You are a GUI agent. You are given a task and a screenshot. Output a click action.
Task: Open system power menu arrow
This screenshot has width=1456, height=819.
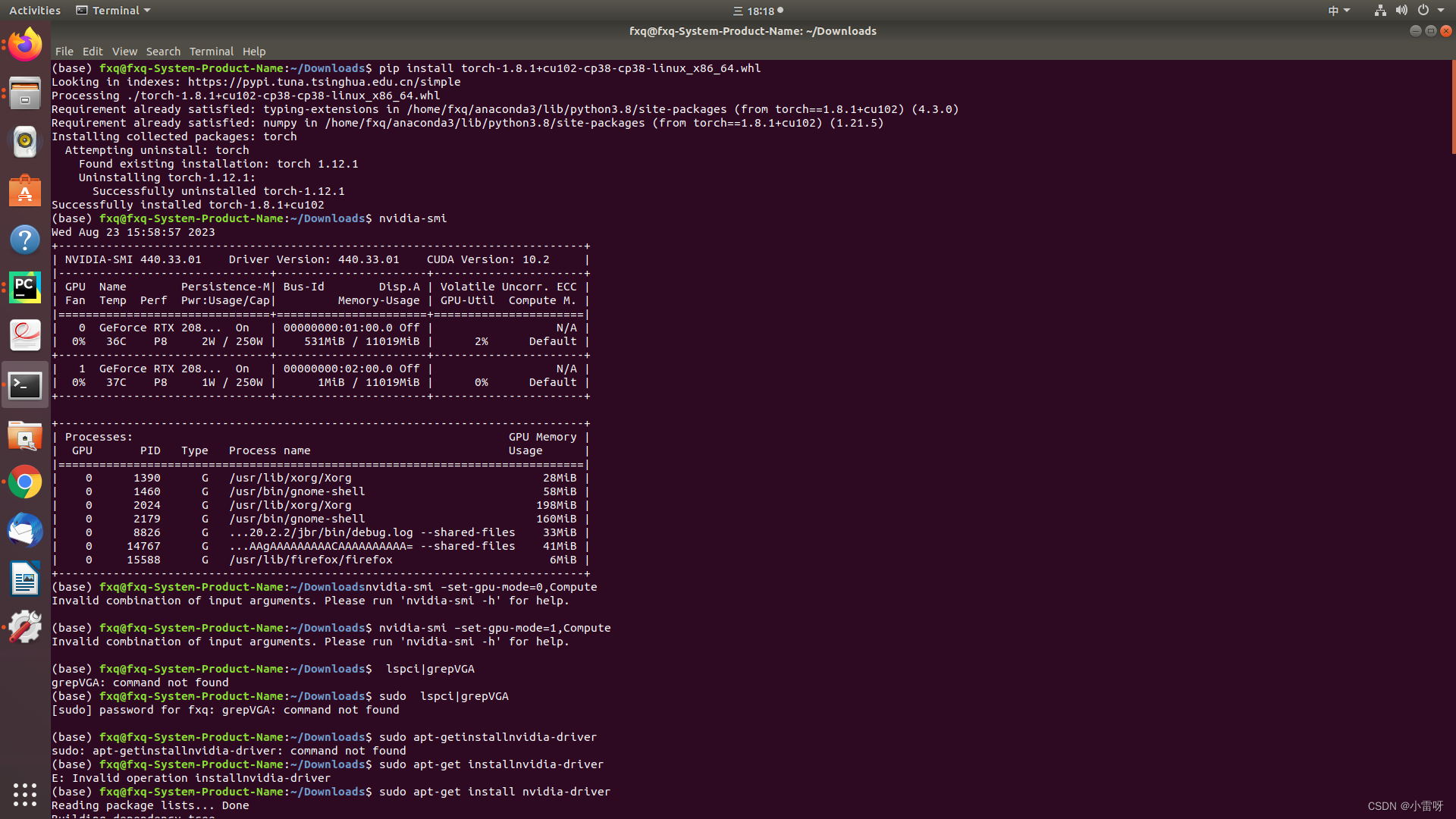(1440, 11)
